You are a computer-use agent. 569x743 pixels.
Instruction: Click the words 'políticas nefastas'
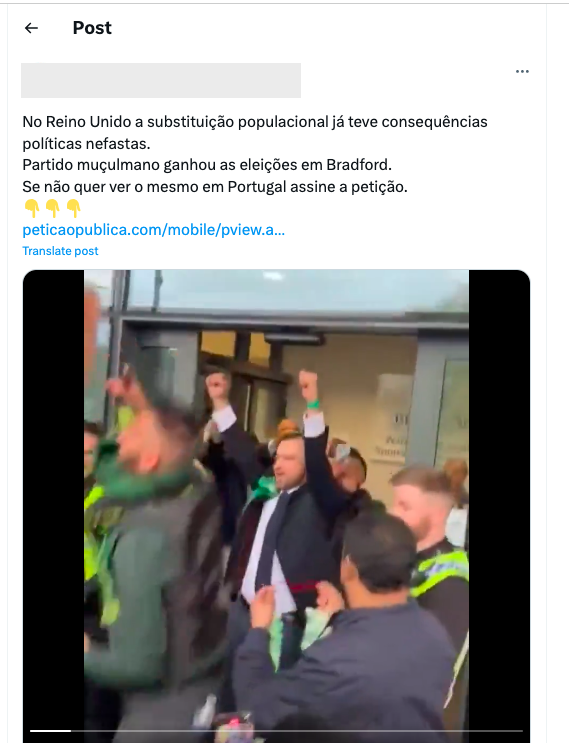86,144
